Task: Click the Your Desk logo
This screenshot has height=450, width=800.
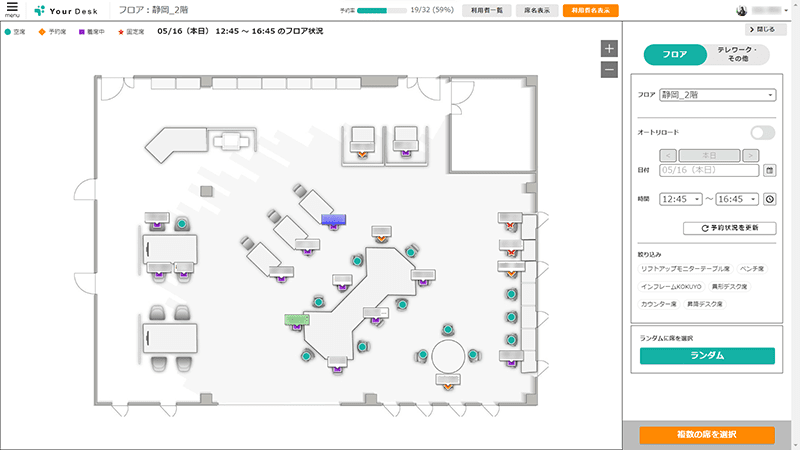Action: (65, 11)
